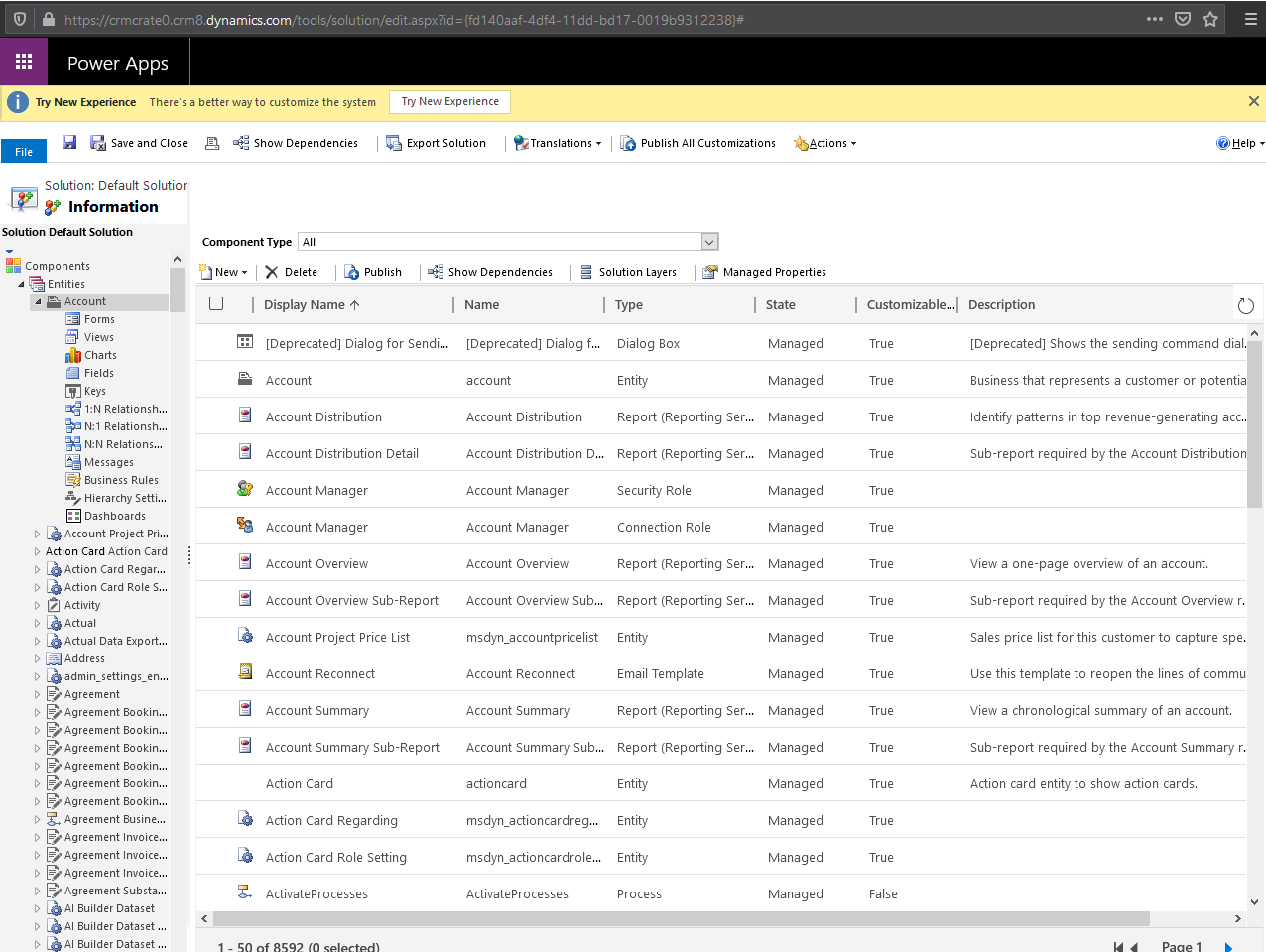Click Export Solution
This screenshot has height=952, width=1266.
click(437, 142)
